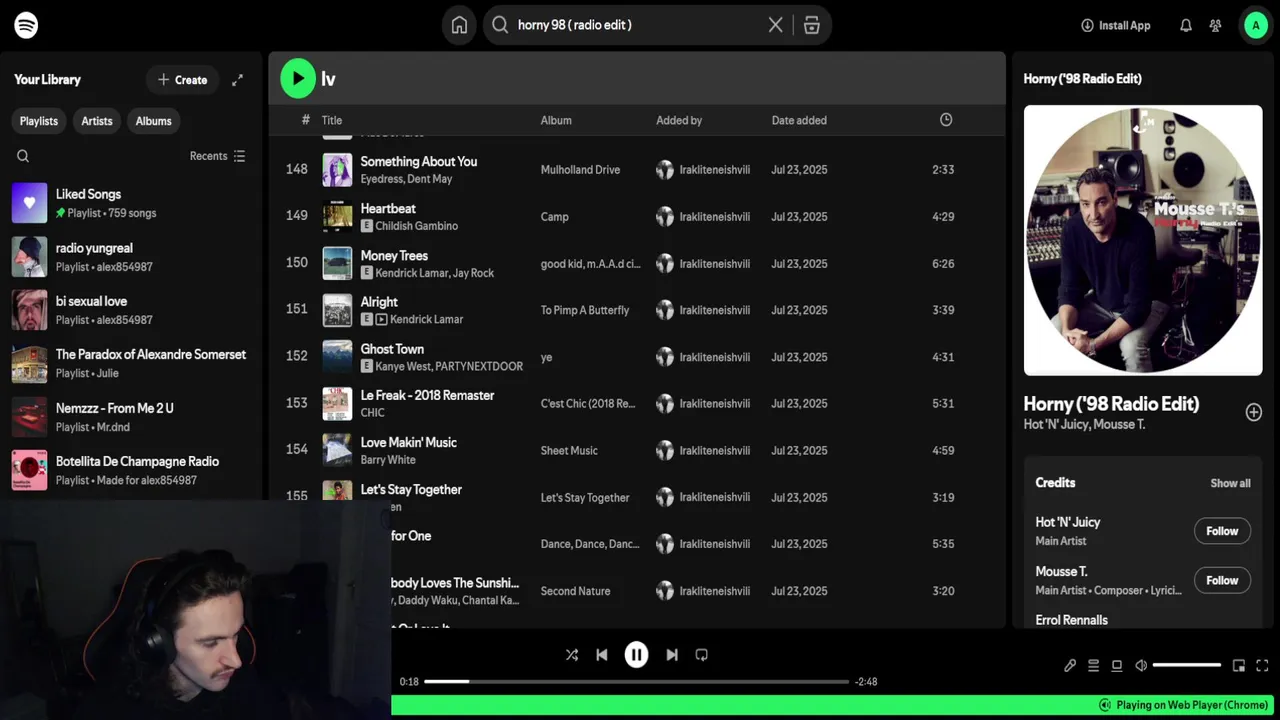1280x720 pixels.
Task: Follow Hot 'N' Juicy
Action: click(1222, 531)
